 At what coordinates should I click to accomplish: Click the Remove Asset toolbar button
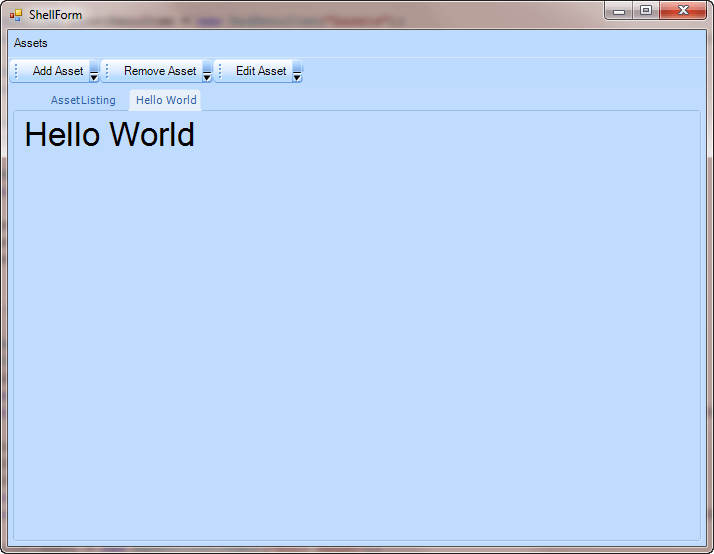coord(160,71)
